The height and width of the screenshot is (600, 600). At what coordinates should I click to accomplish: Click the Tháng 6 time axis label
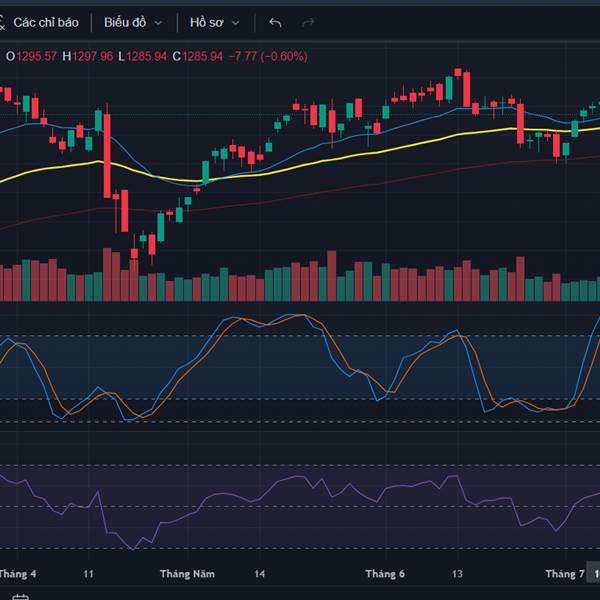pos(385,574)
